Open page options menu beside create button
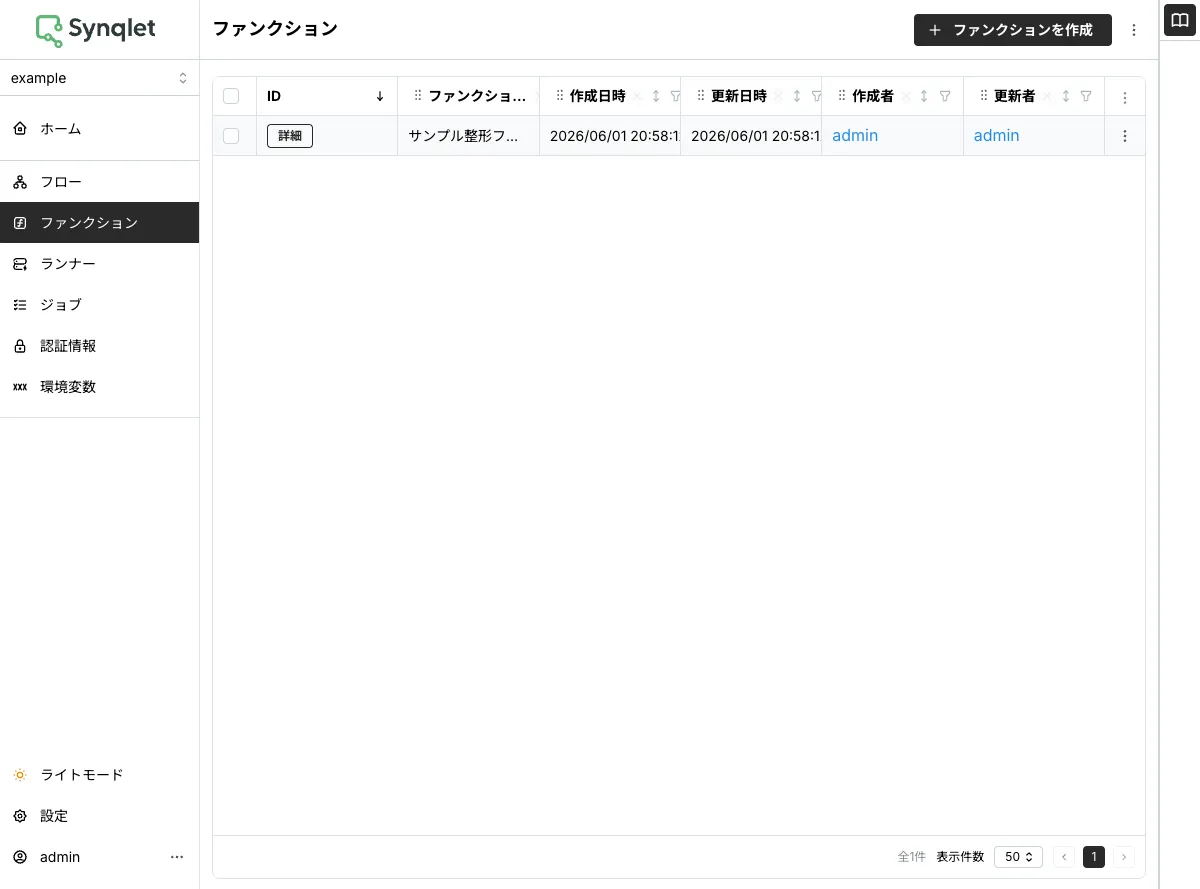This screenshot has height=889, width=1200. [x=1134, y=30]
